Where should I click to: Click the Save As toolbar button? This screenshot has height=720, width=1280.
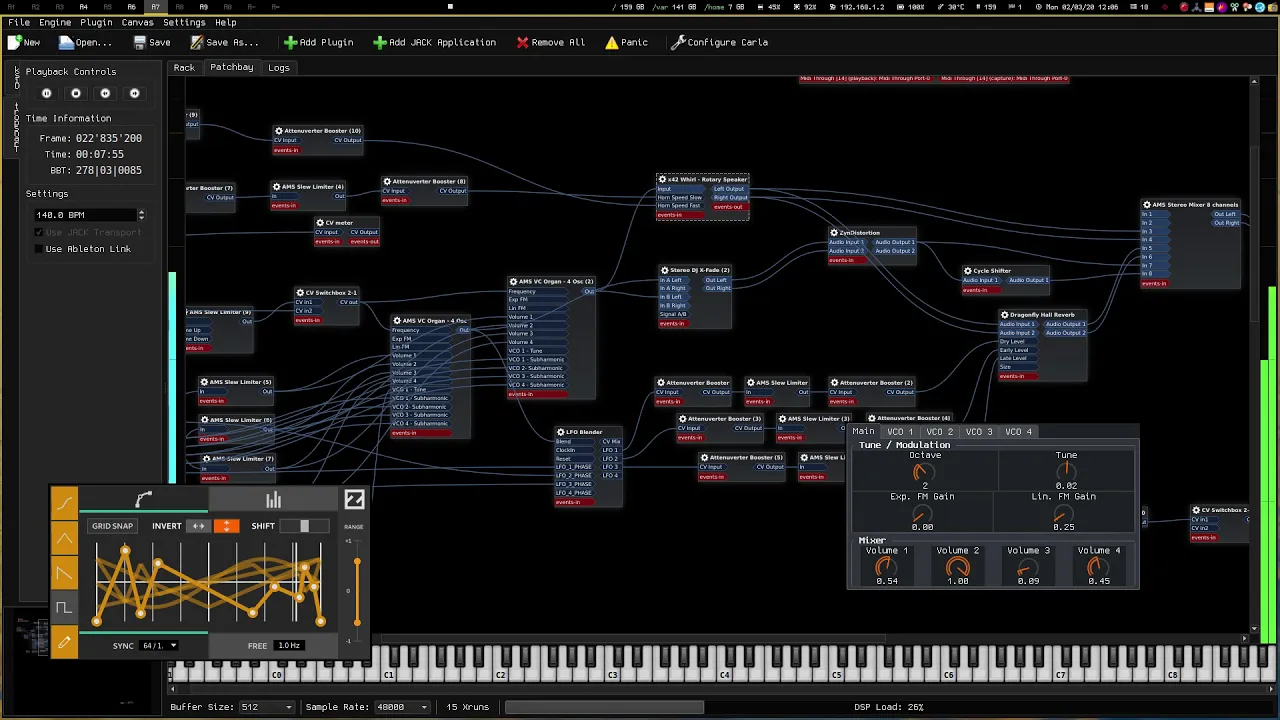(x=224, y=42)
